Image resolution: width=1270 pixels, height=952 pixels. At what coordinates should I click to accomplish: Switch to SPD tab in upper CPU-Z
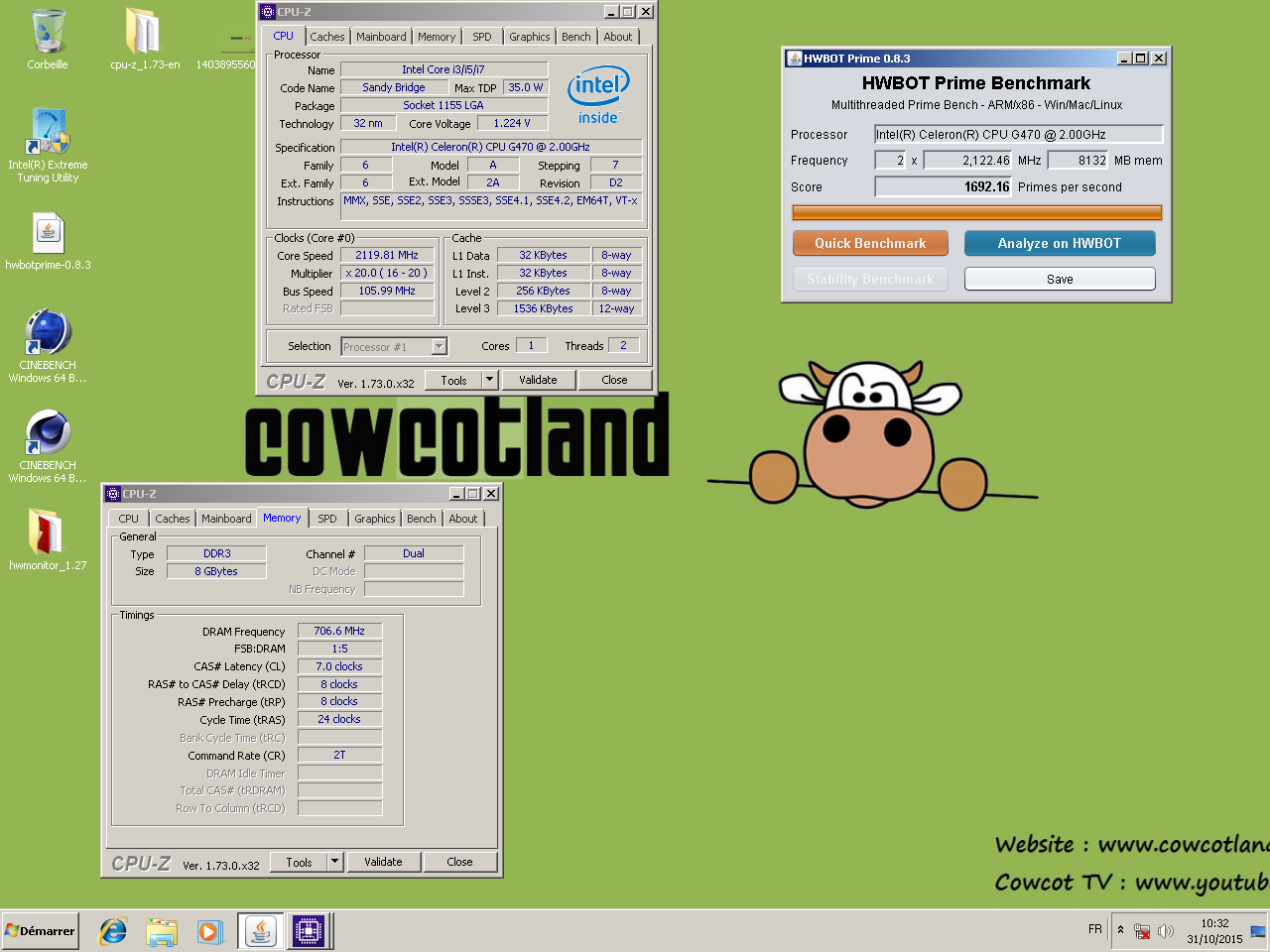point(482,37)
